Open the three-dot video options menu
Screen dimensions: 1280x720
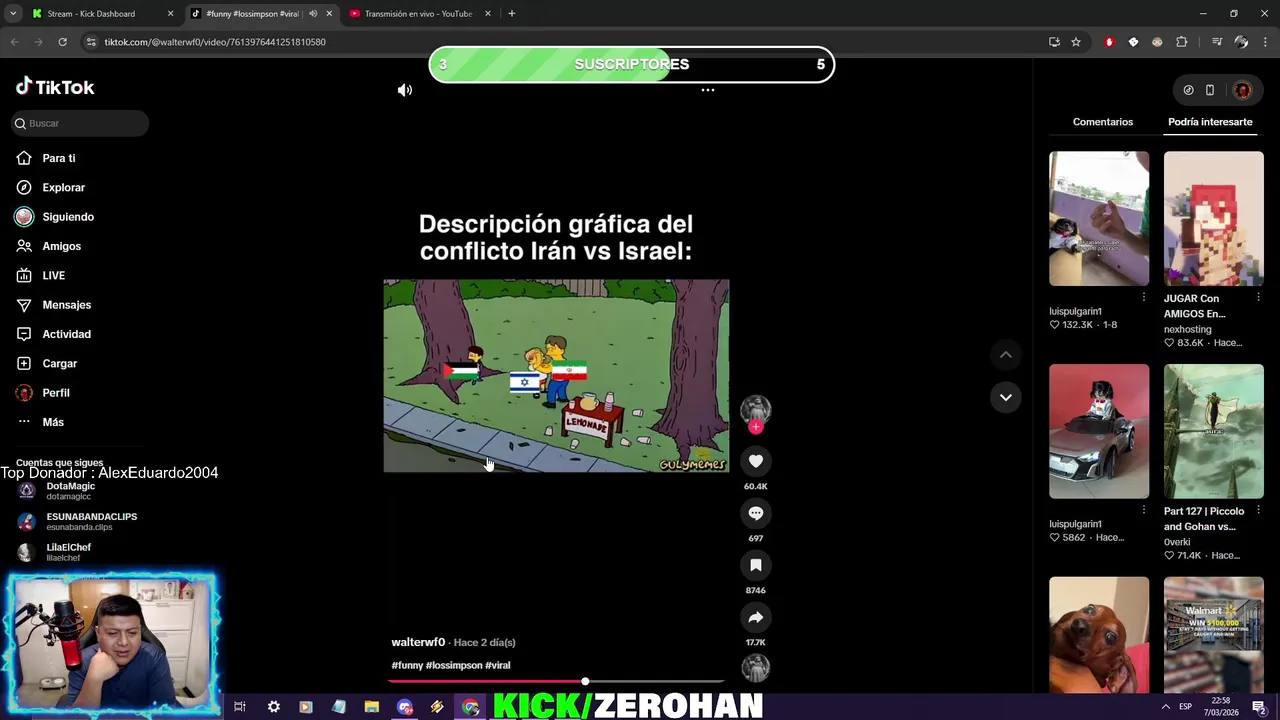tap(707, 90)
